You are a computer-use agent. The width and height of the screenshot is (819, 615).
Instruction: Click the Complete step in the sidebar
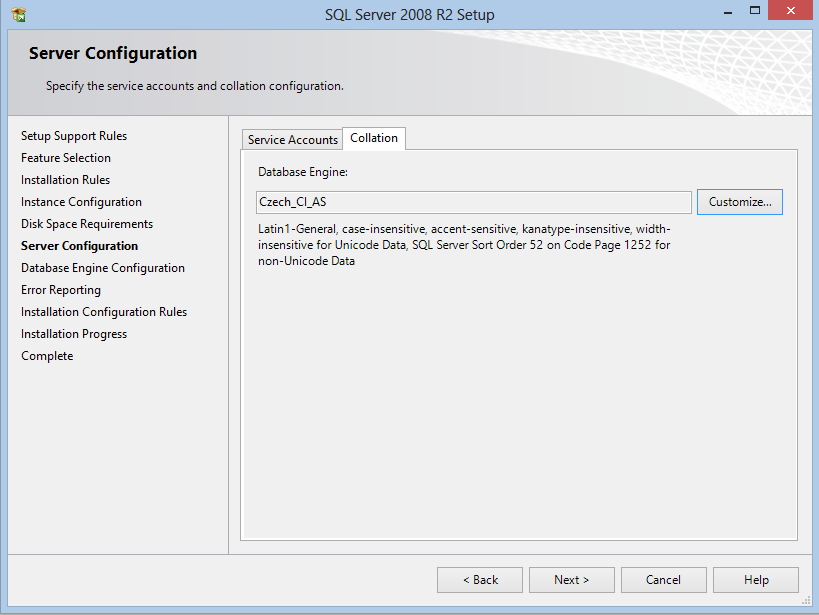47,356
